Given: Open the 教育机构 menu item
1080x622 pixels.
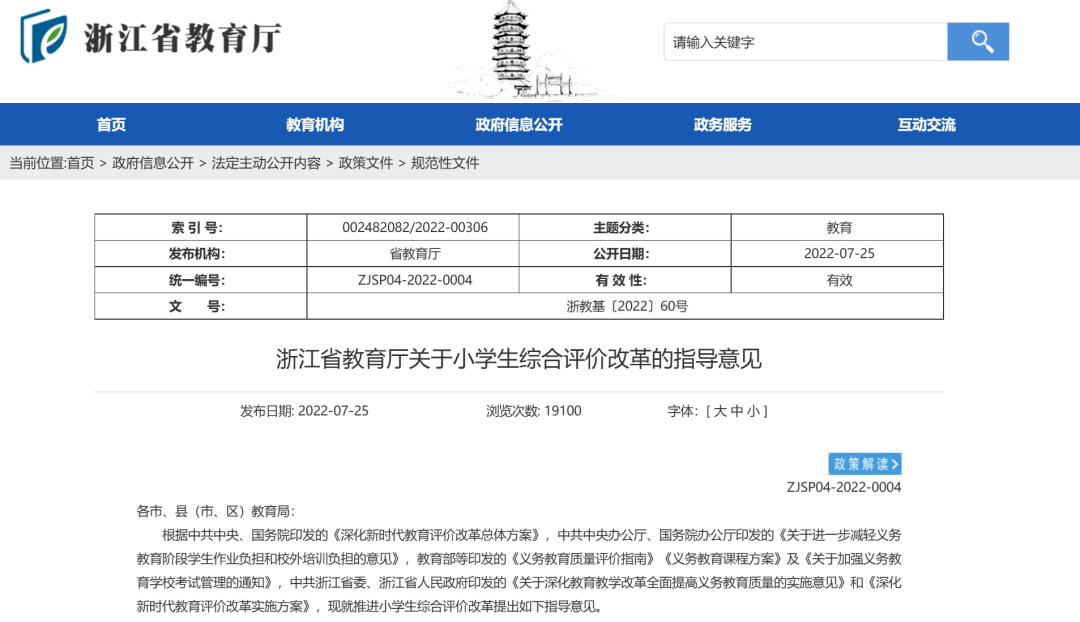Looking at the screenshot, I should (x=315, y=125).
